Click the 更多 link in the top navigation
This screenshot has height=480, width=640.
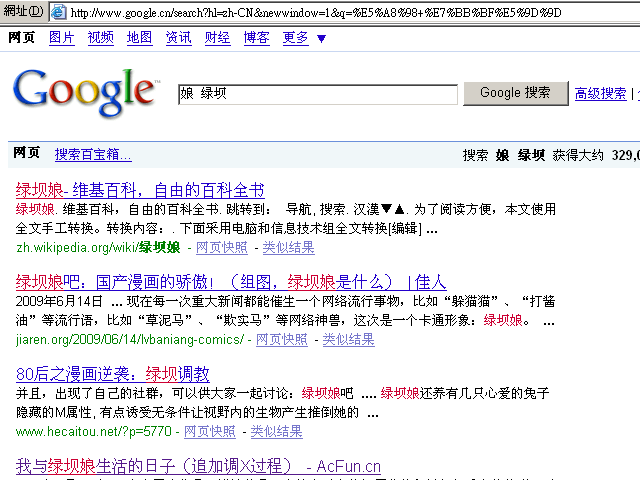[x=296, y=38]
